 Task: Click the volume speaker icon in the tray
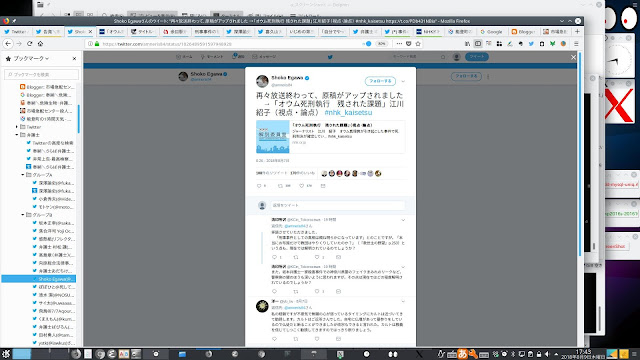tap(547, 354)
